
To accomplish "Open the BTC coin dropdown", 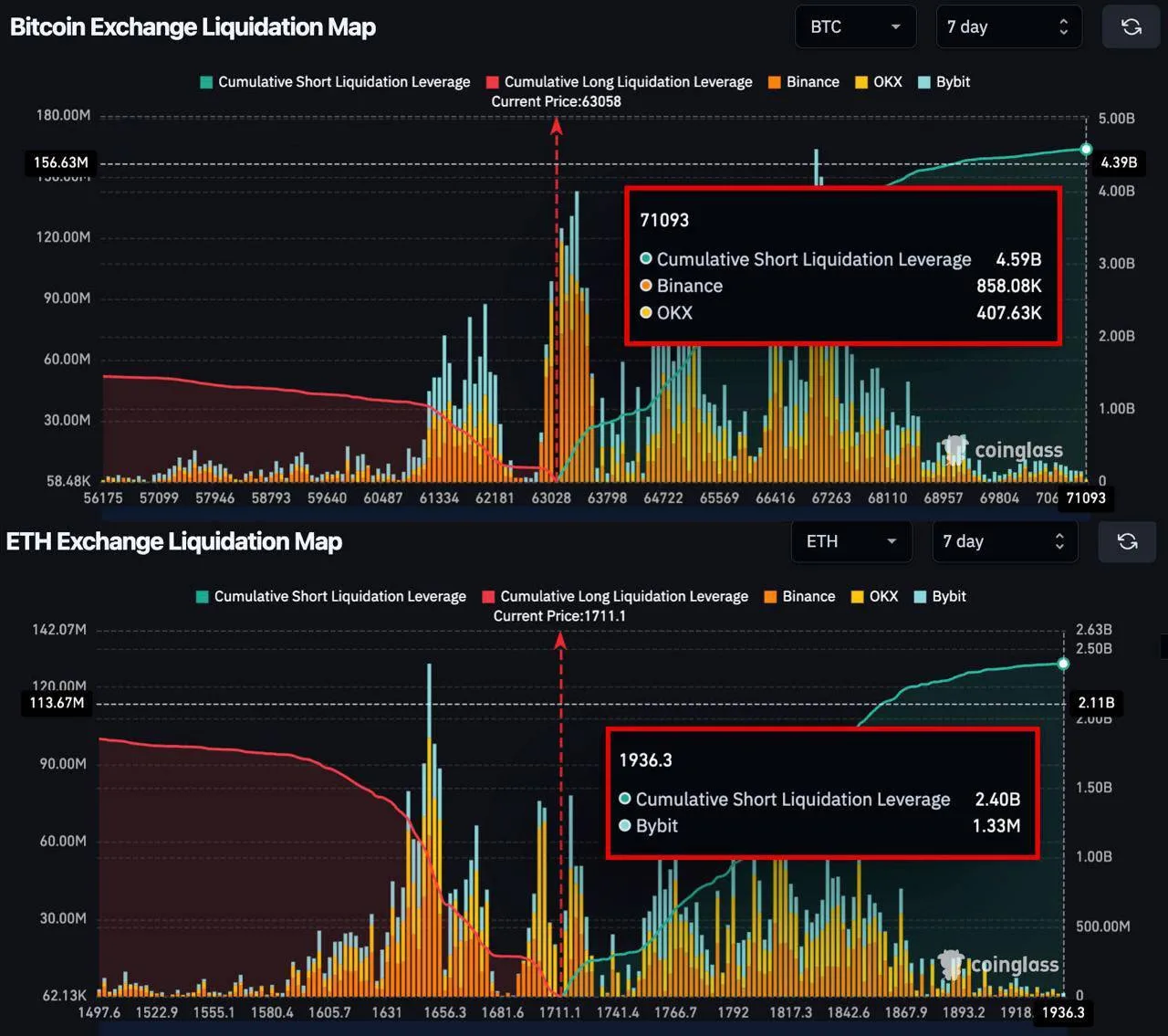I will coord(855,27).
